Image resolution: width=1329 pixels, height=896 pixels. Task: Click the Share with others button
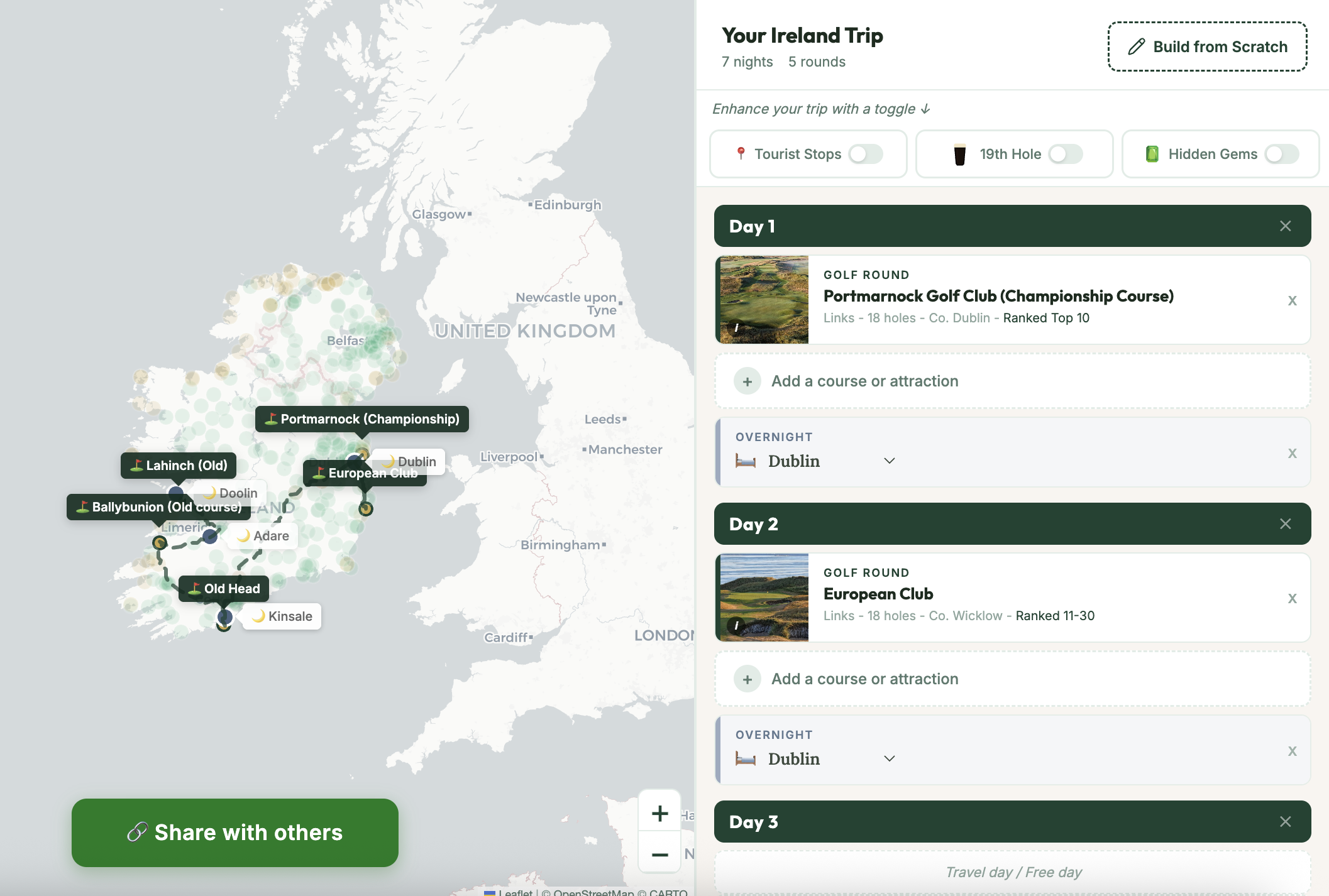(235, 833)
